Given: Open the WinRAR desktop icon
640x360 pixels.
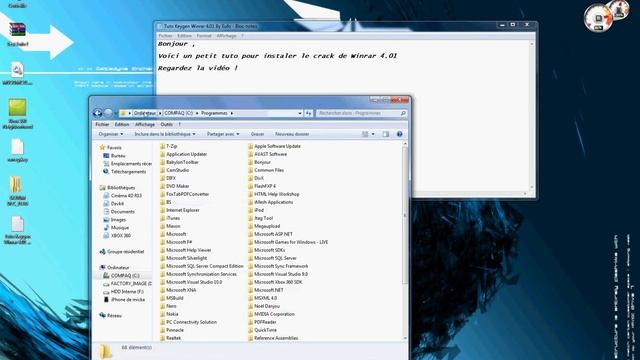Looking at the screenshot, I should (x=18, y=31).
